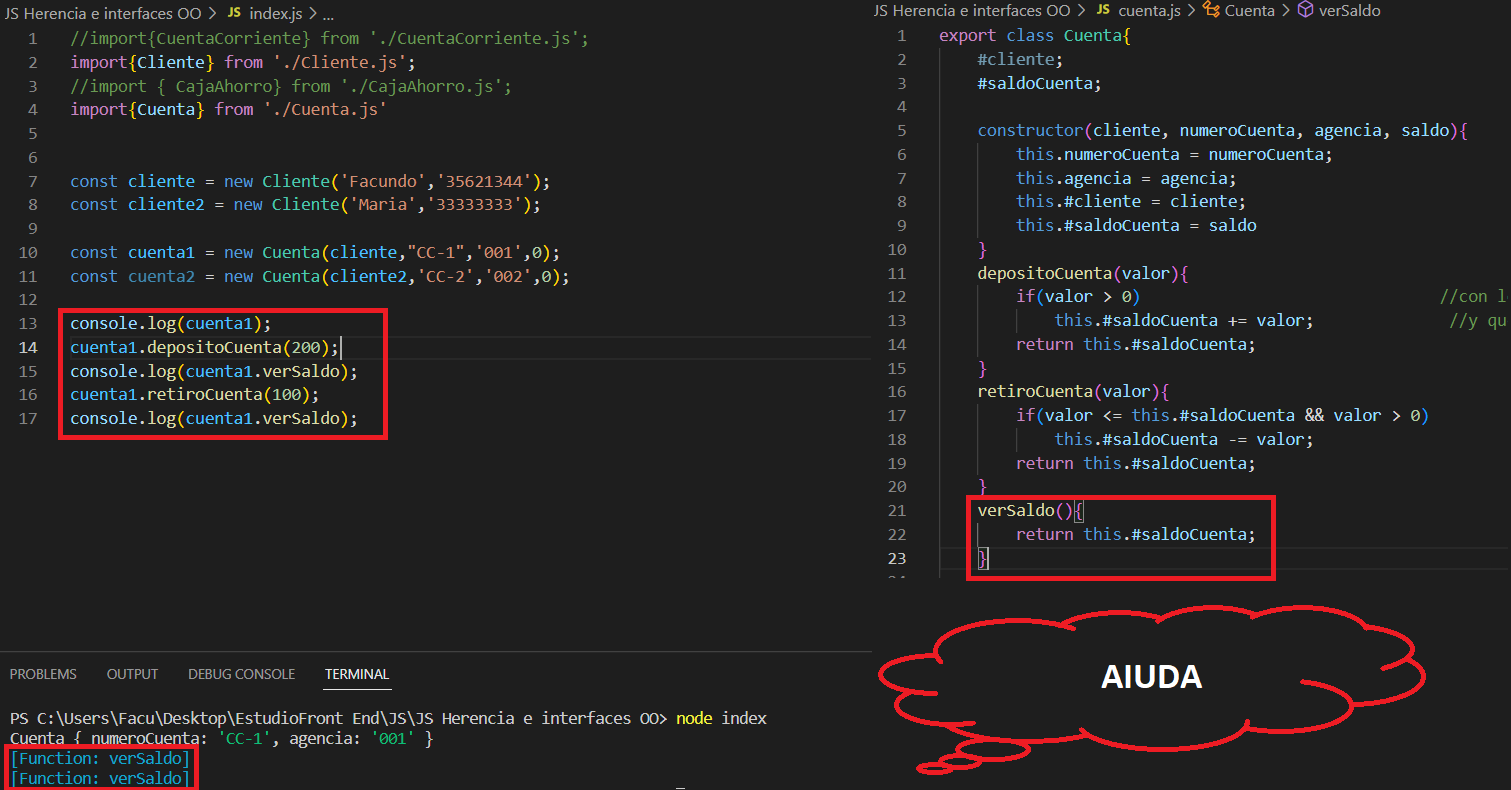Open the cuenta.js breadcrumb segment

[1150, 10]
